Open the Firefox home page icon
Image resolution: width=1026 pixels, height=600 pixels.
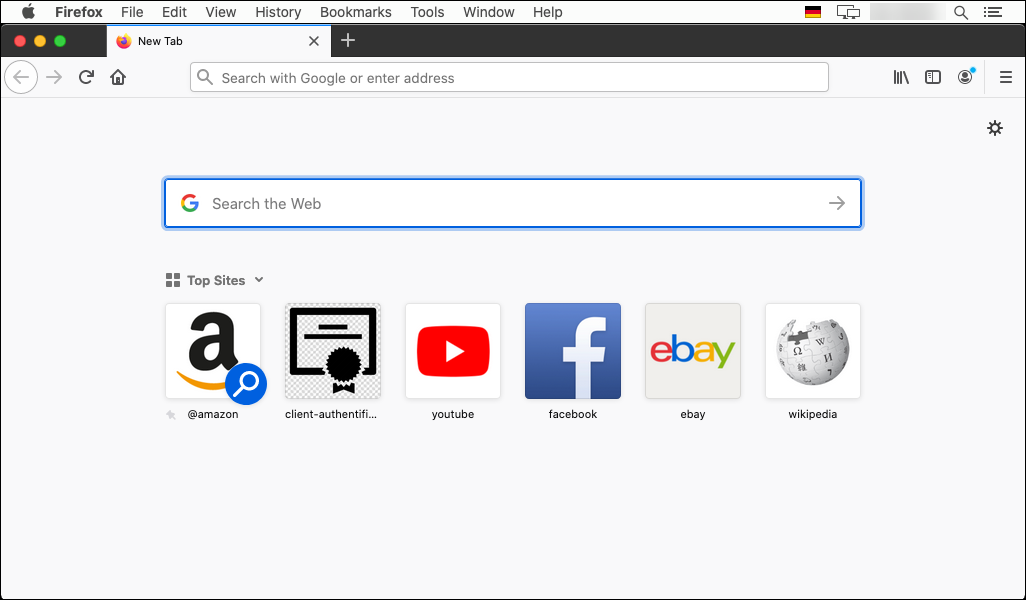[118, 77]
